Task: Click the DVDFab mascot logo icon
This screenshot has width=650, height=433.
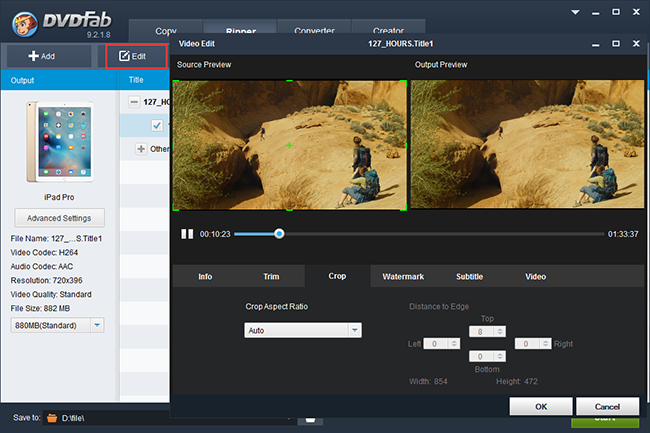Action: click(25, 24)
